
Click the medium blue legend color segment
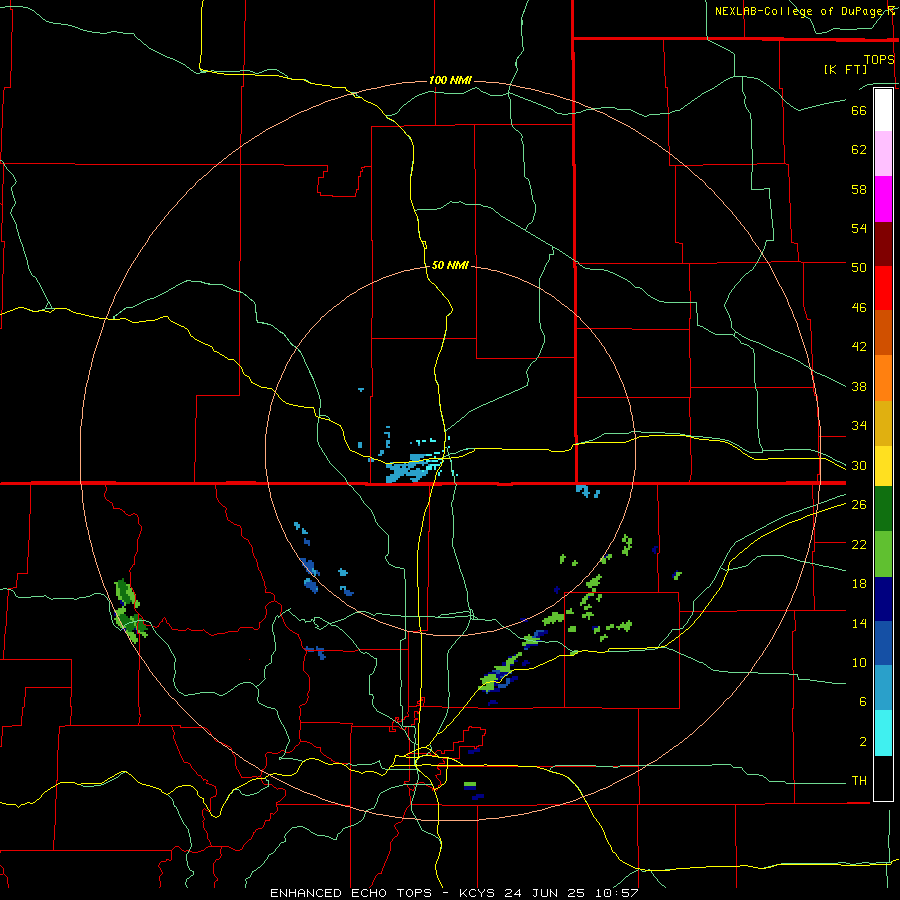click(883, 643)
